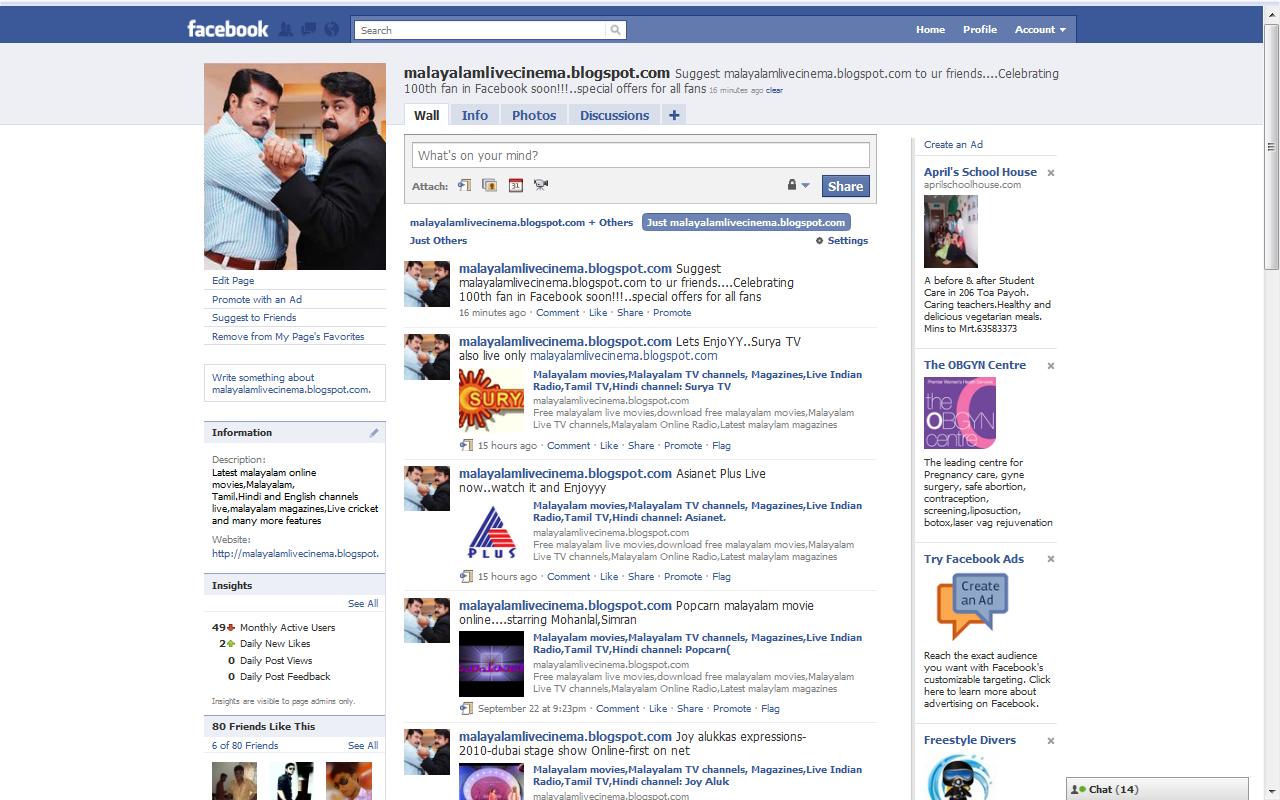This screenshot has height=800, width=1280.
Task: Click the Share button
Action: click(845, 185)
